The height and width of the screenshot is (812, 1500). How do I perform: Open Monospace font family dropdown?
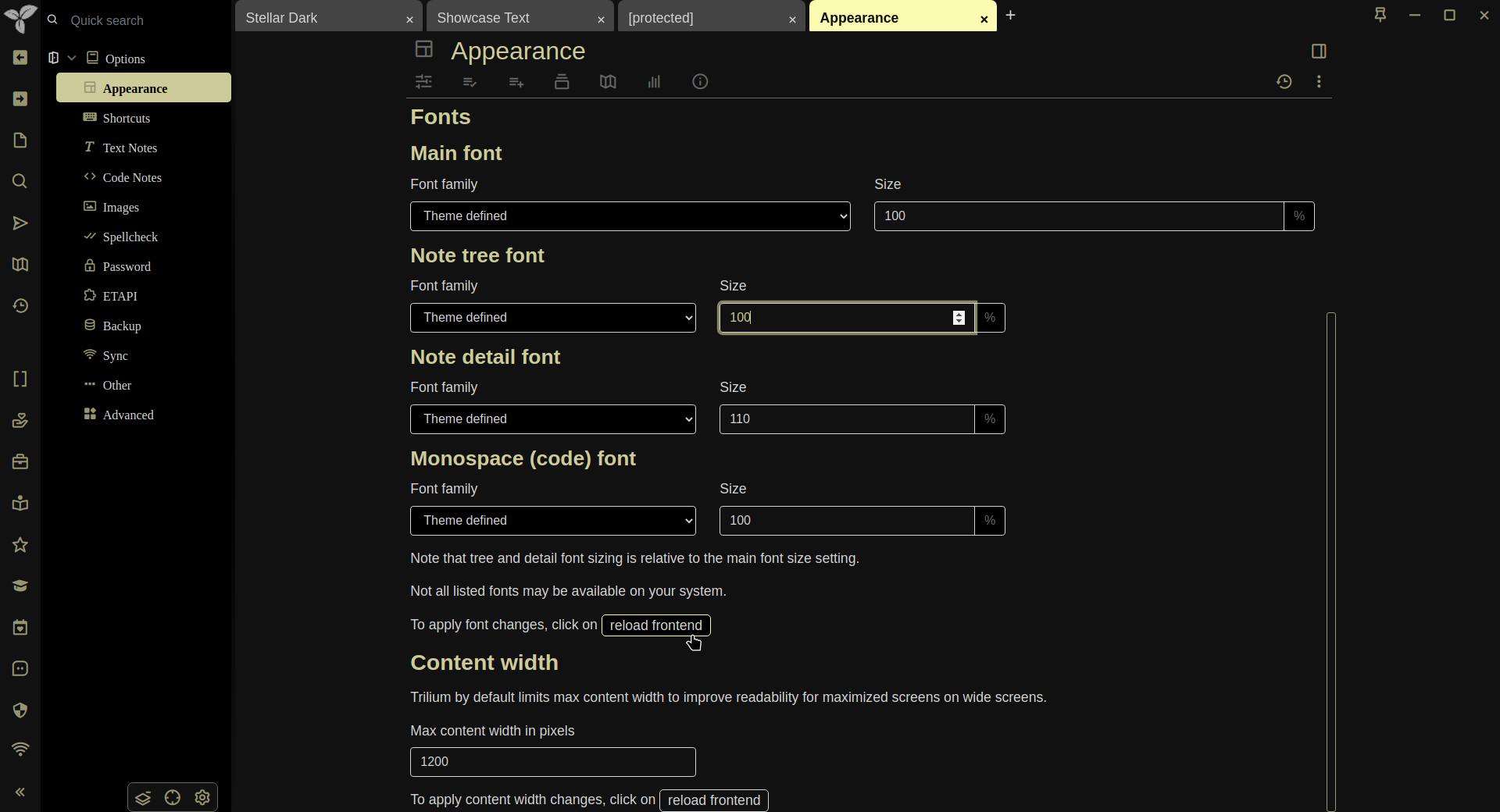[553, 521]
